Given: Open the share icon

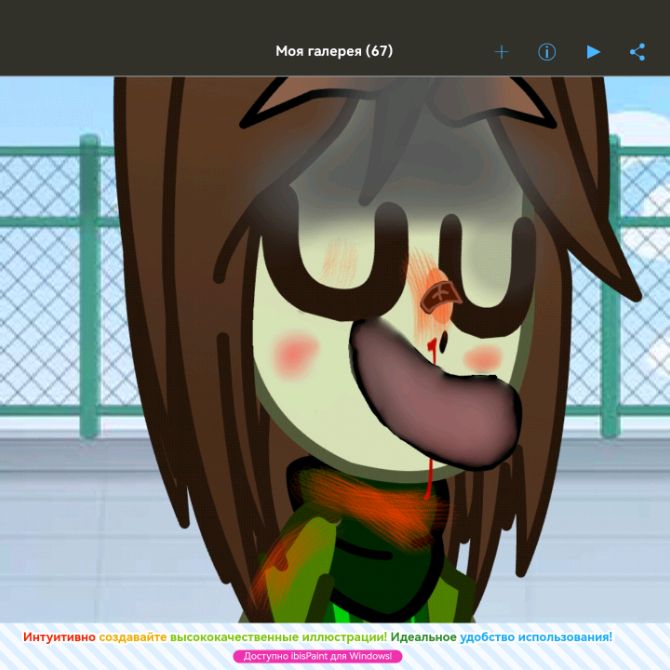Looking at the screenshot, I should point(638,52).
